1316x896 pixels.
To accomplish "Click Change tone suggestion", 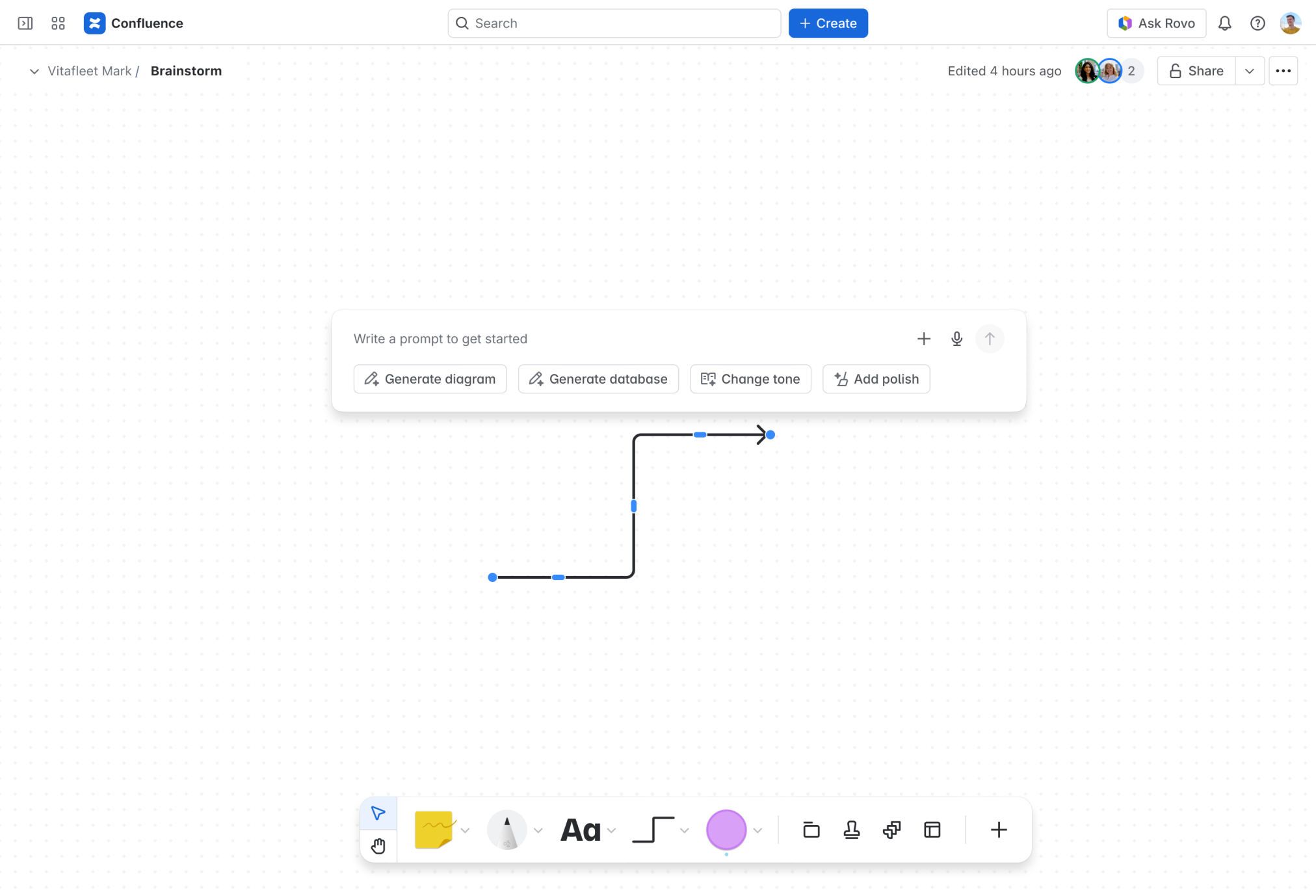I will point(750,379).
